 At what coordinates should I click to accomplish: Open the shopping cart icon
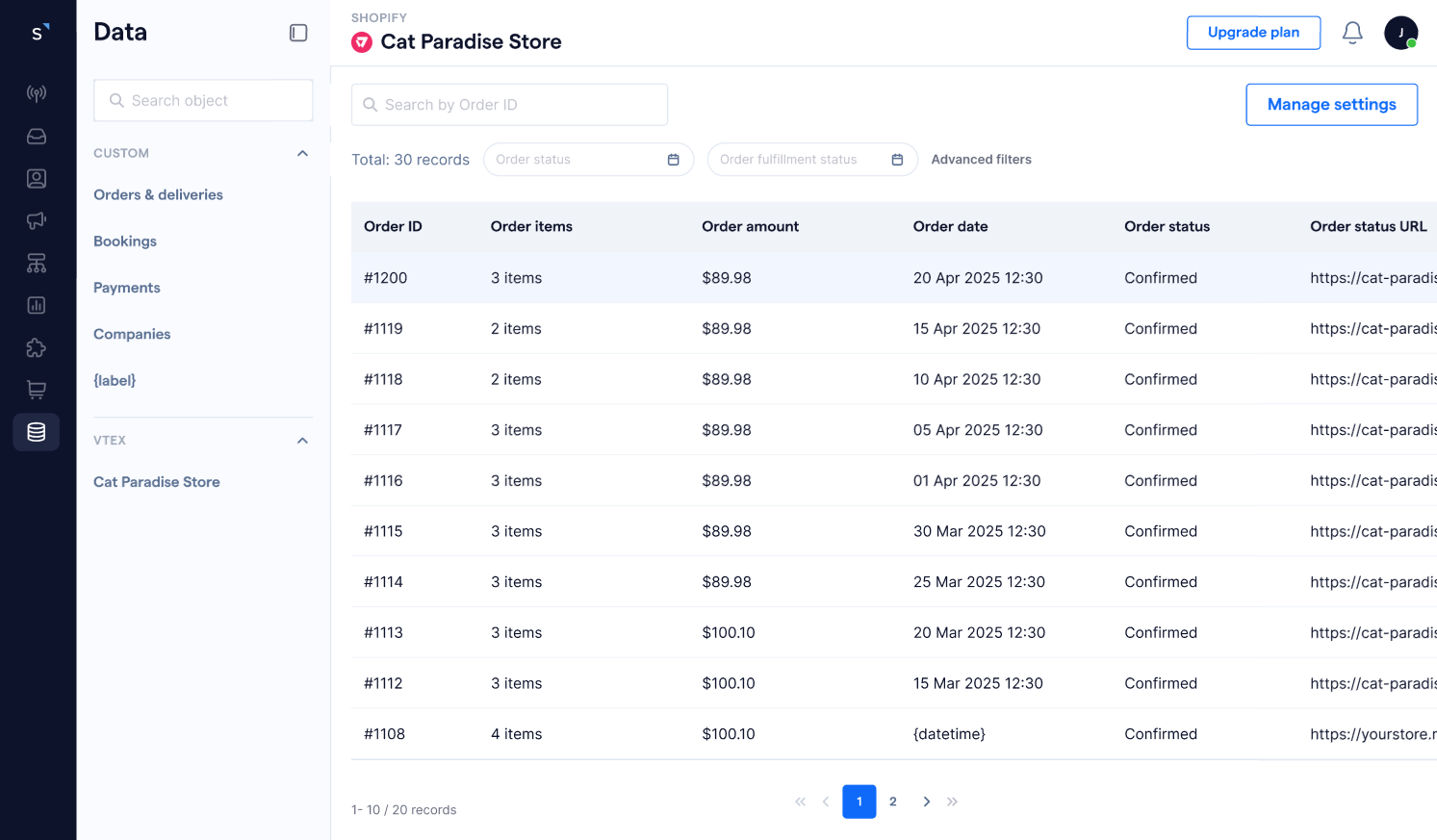[x=37, y=390]
